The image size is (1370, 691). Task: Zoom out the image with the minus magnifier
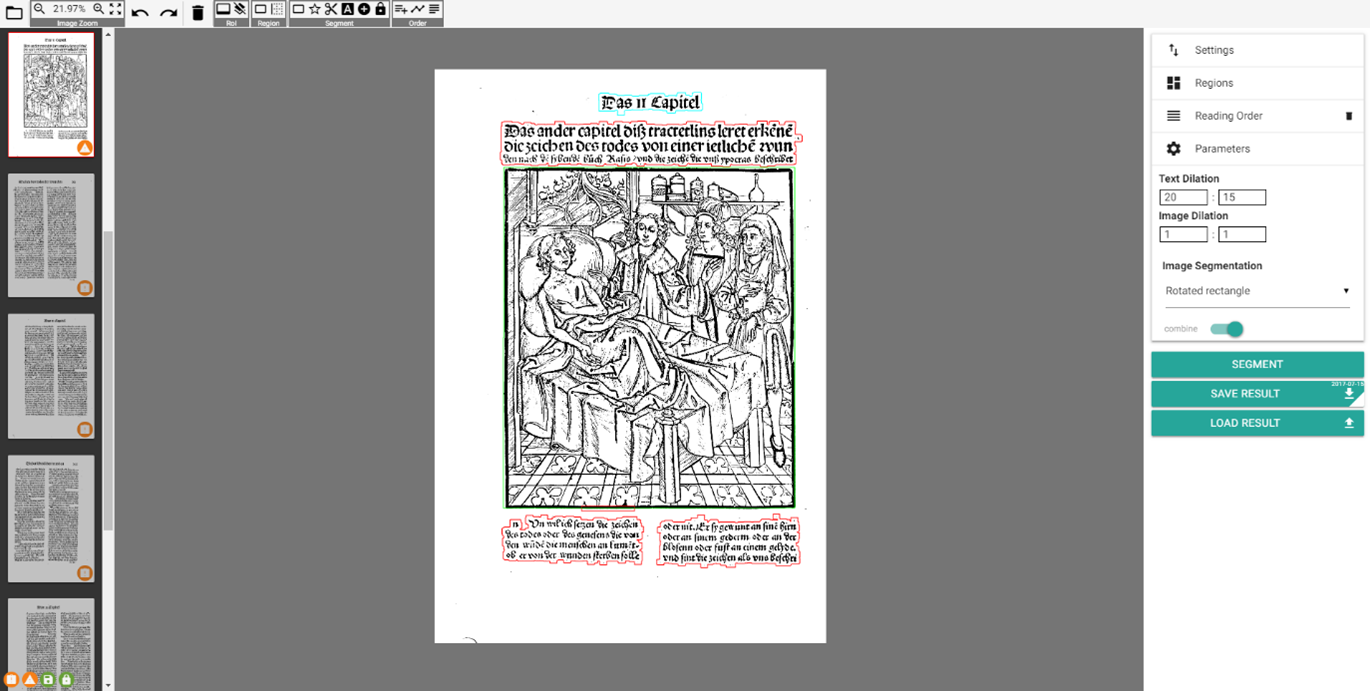(x=39, y=9)
